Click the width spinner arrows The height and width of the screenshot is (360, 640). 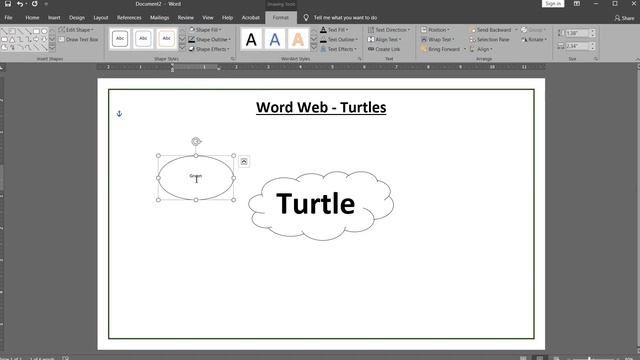point(593,46)
